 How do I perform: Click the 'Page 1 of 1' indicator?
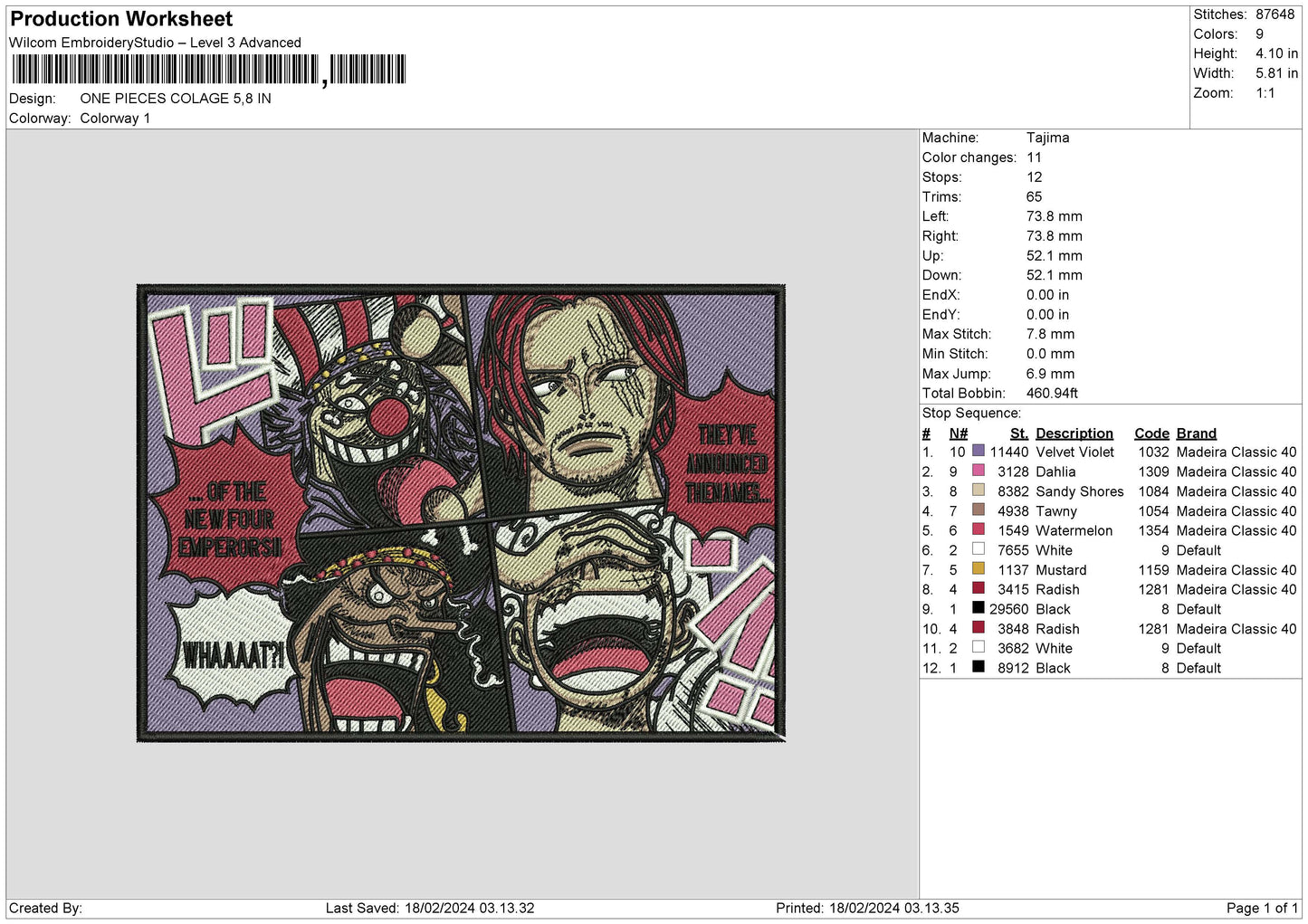pos(1262,908)
